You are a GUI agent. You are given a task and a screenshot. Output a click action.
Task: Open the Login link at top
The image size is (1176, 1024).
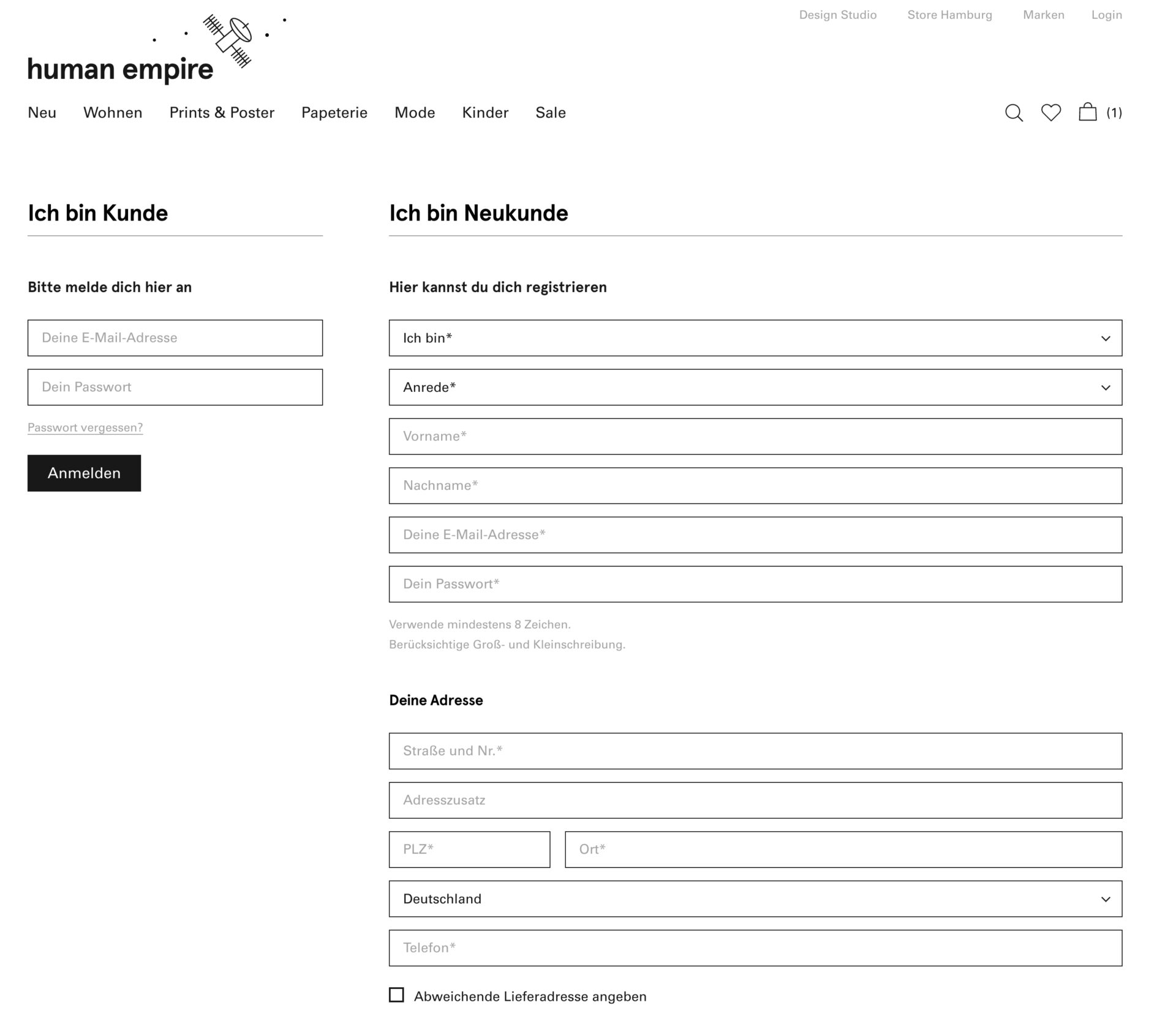pyautogui.click(x=1106, y=15)
